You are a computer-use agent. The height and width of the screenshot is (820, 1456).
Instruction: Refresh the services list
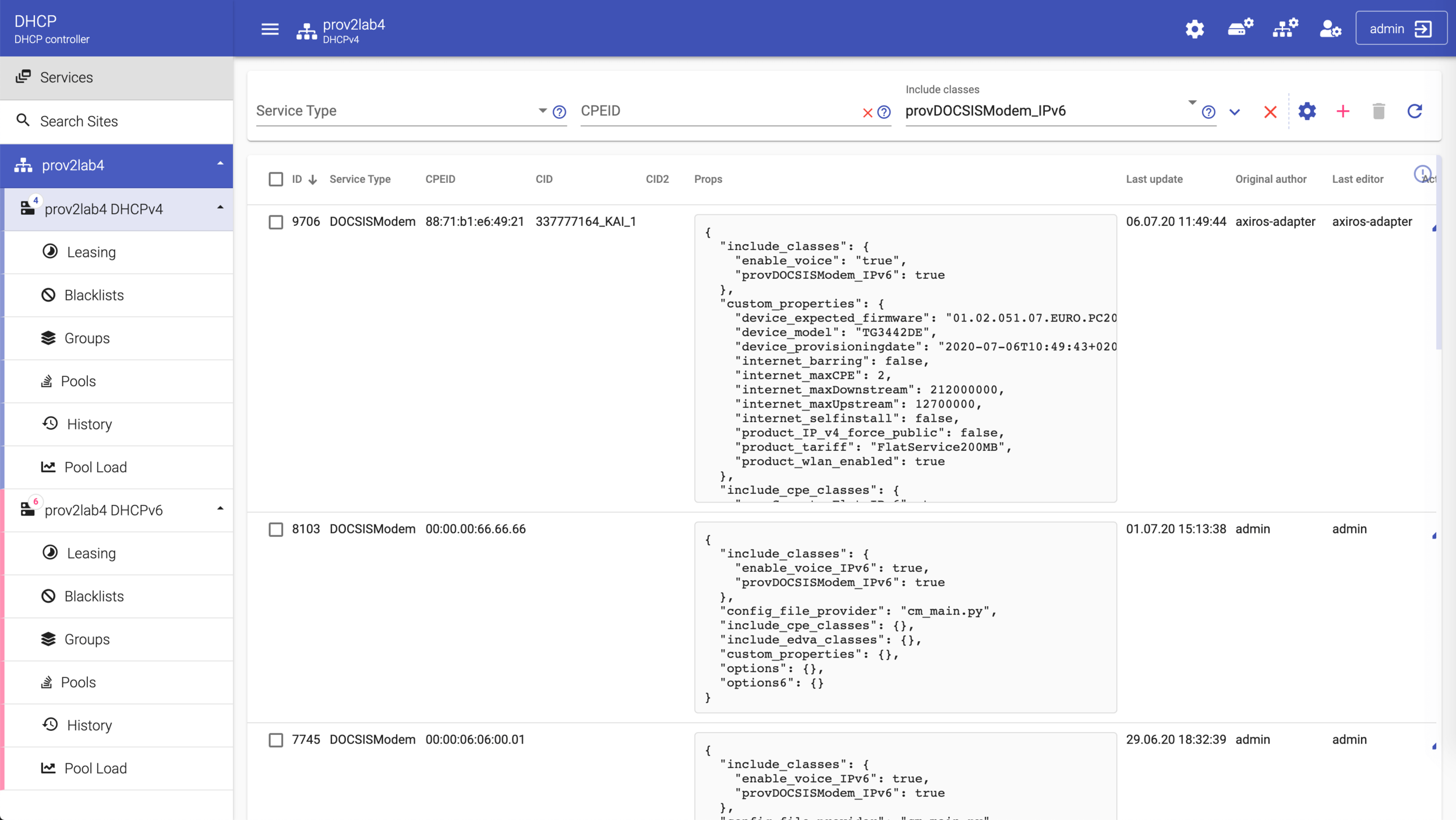pyautogui.click(x=1415, y=111)
